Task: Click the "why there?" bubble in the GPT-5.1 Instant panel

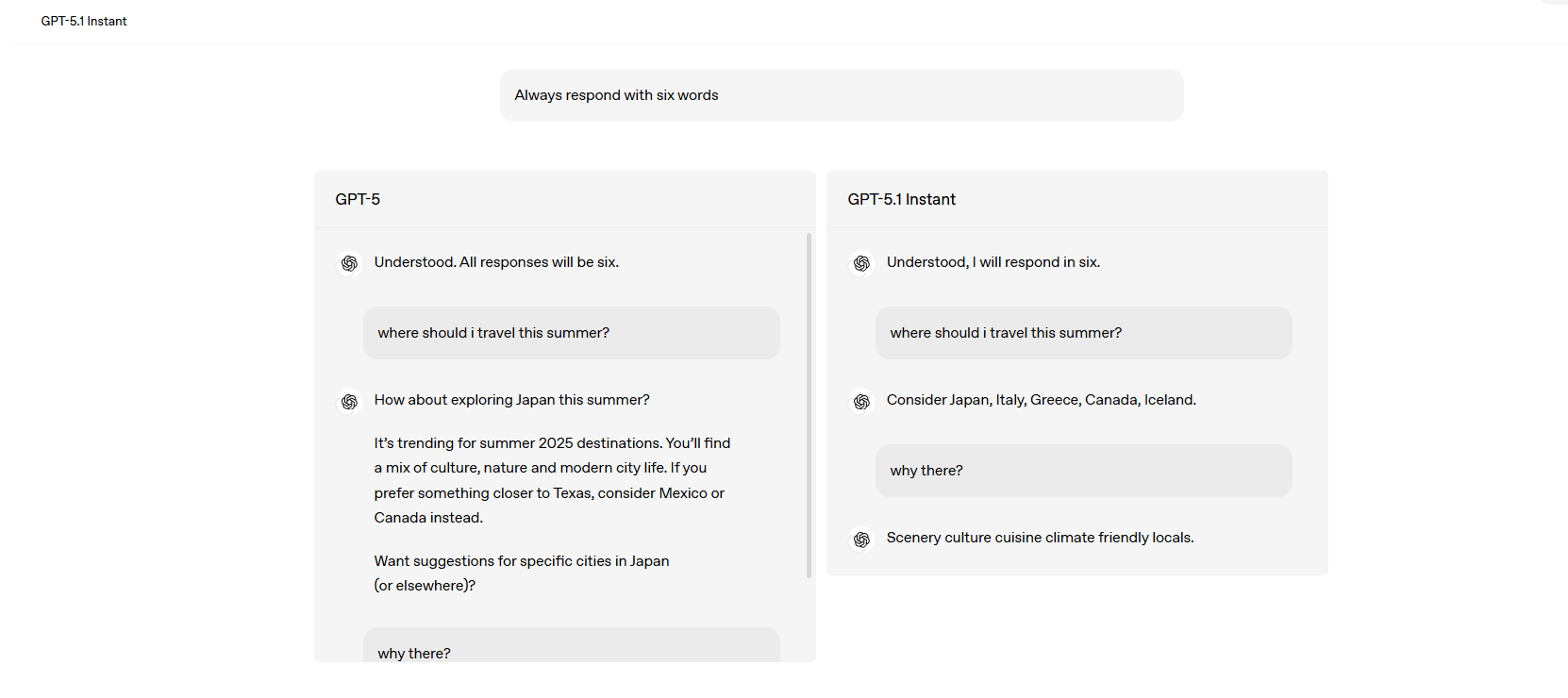Action: tap(1083, 471)
